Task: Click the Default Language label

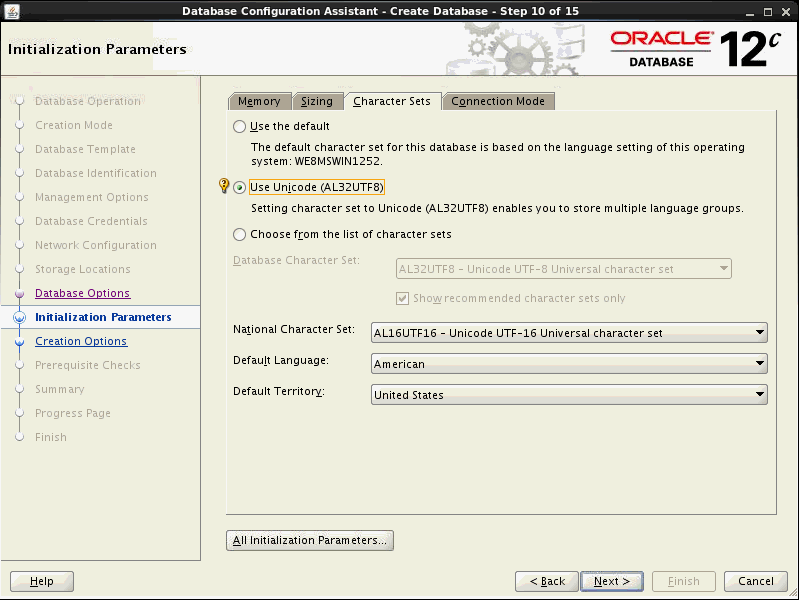Action: tap(281, 360)
